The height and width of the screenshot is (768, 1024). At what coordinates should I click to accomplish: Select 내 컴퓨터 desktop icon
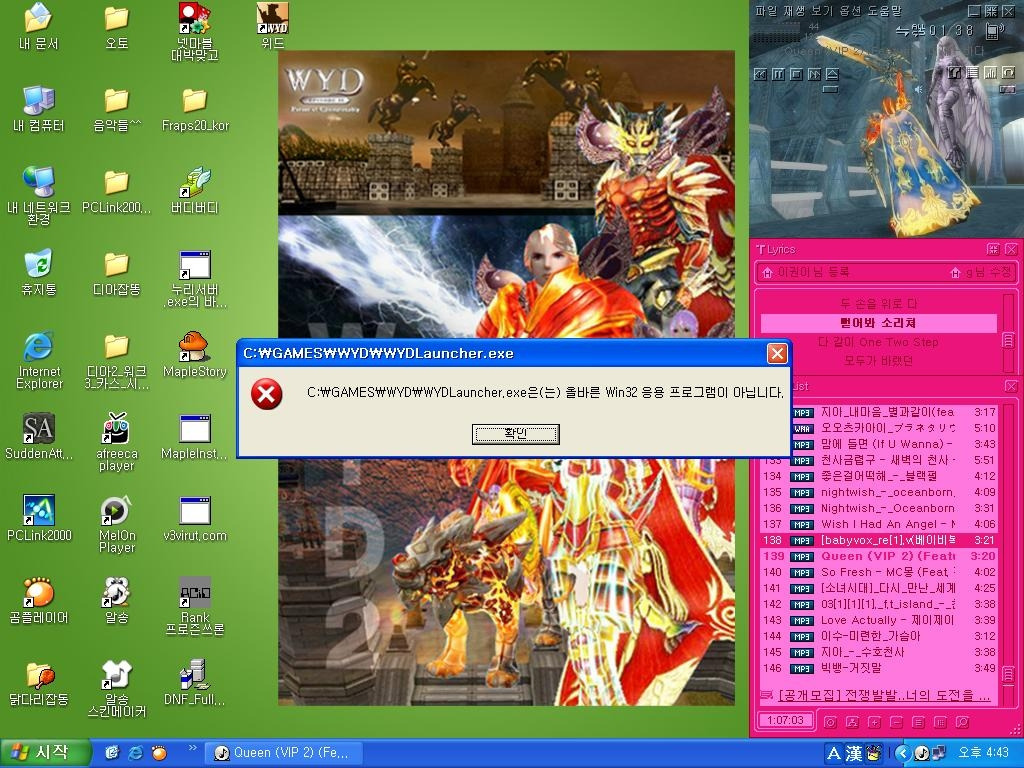tap(39, 109)
